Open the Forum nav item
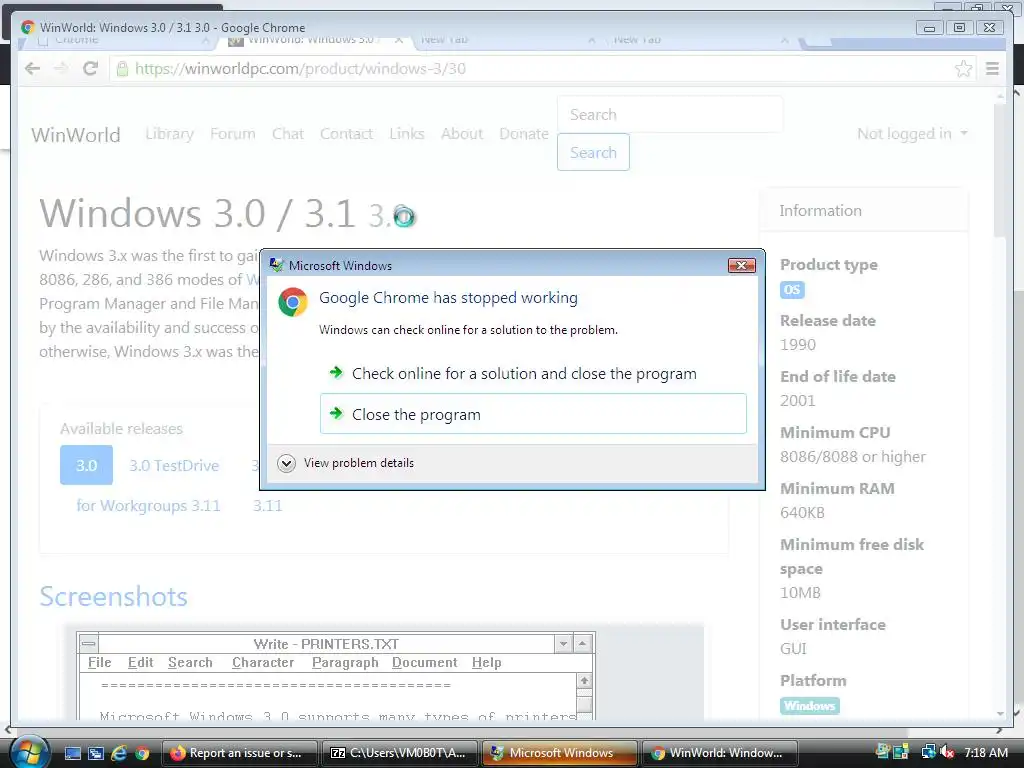 coord(232,134)
